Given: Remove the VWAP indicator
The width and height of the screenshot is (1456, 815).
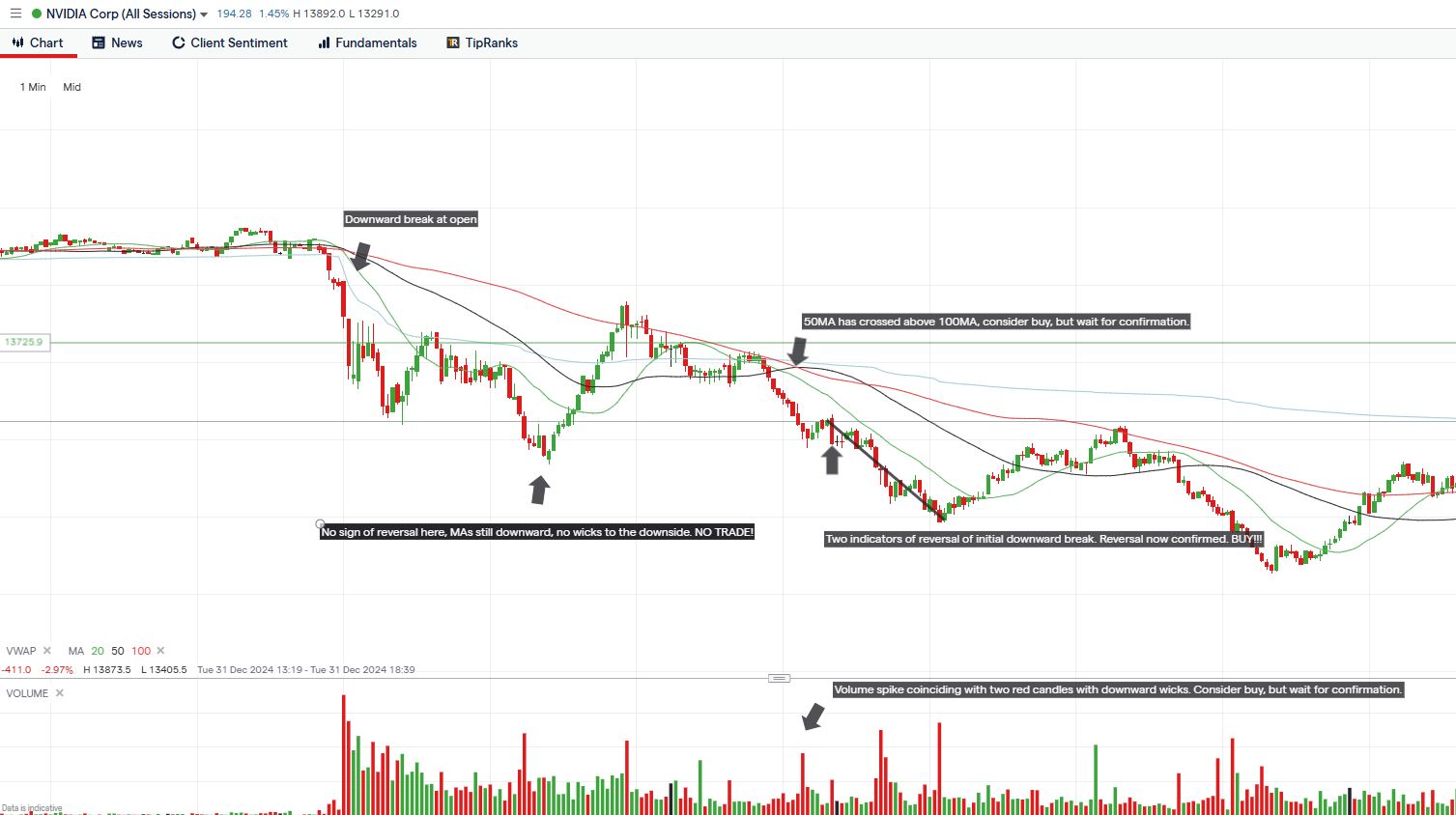Looking at the screenshot, I should [x=47, y=651].
